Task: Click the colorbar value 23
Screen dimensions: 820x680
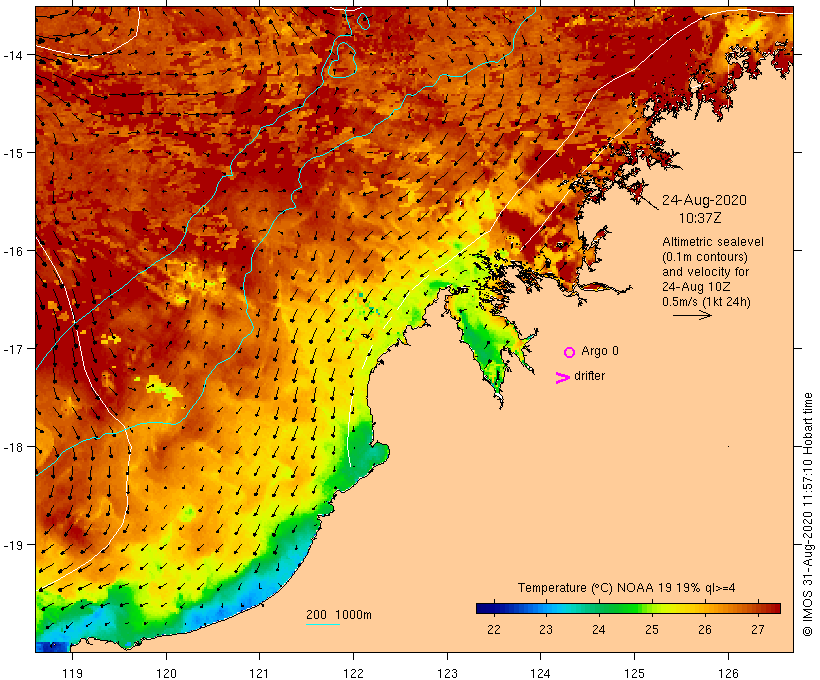Action: click(x=545, y=630)
